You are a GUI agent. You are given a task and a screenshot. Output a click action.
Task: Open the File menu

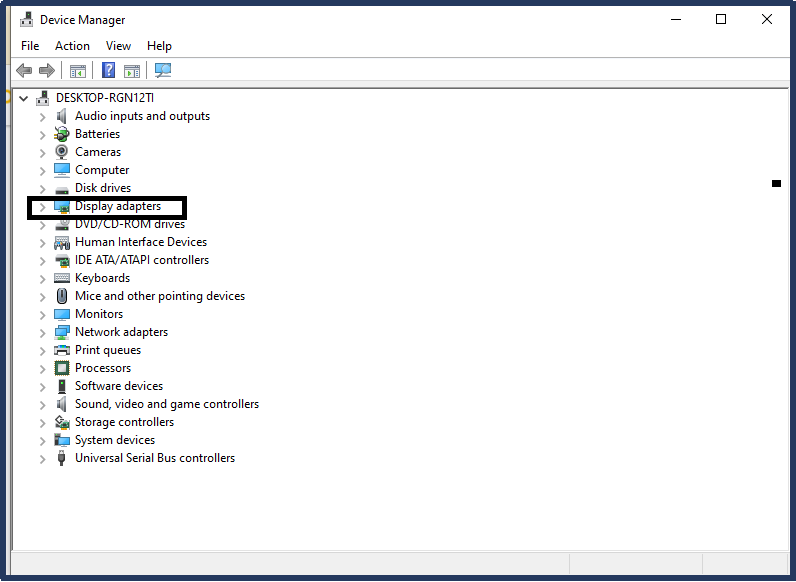[x=30, y=46]
